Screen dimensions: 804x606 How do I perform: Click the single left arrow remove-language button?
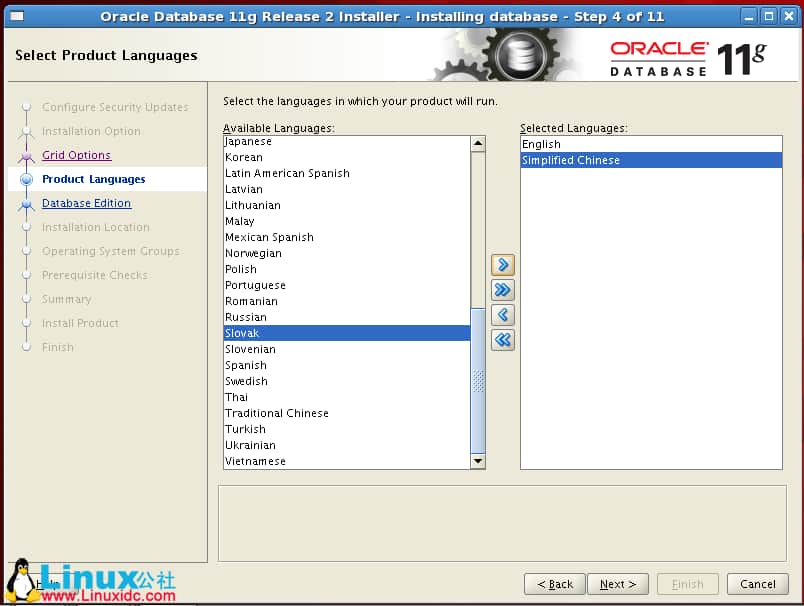[503, 315]
